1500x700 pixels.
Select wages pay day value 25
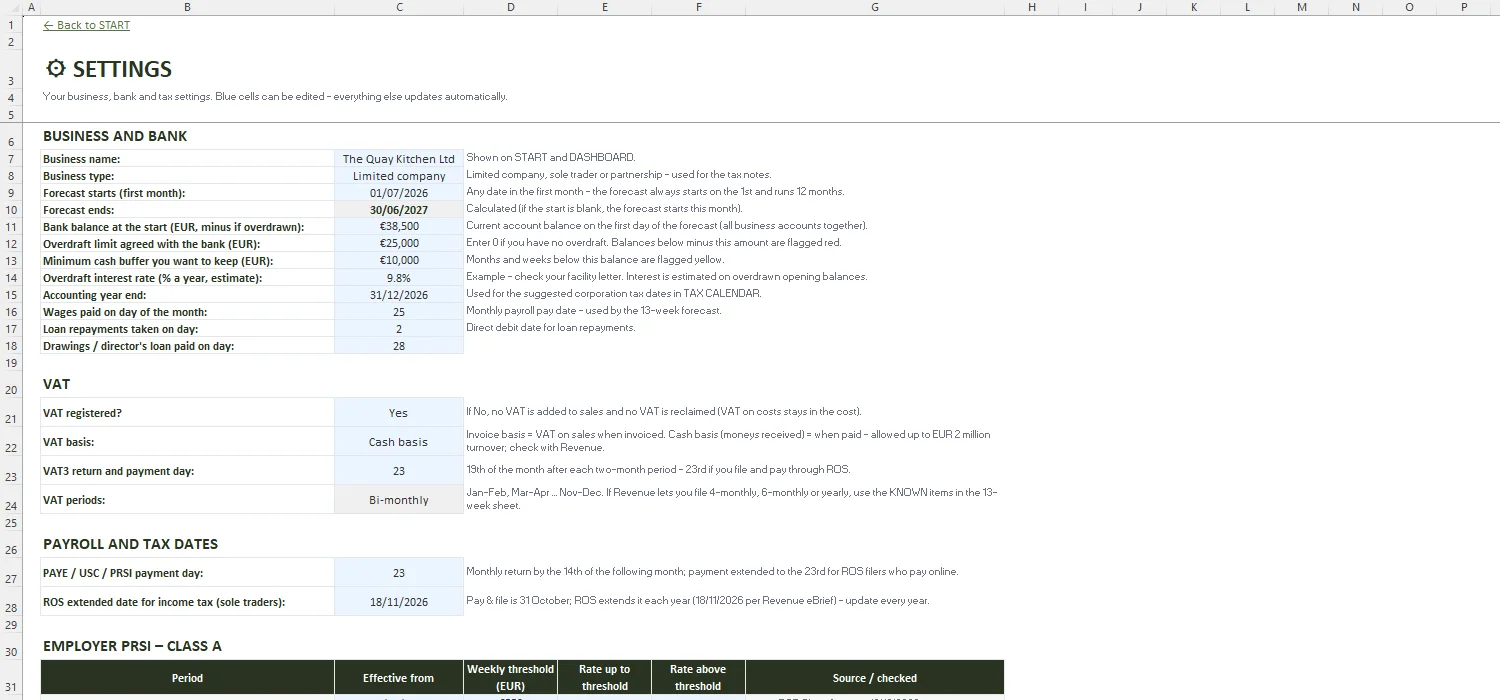(399, 312)
